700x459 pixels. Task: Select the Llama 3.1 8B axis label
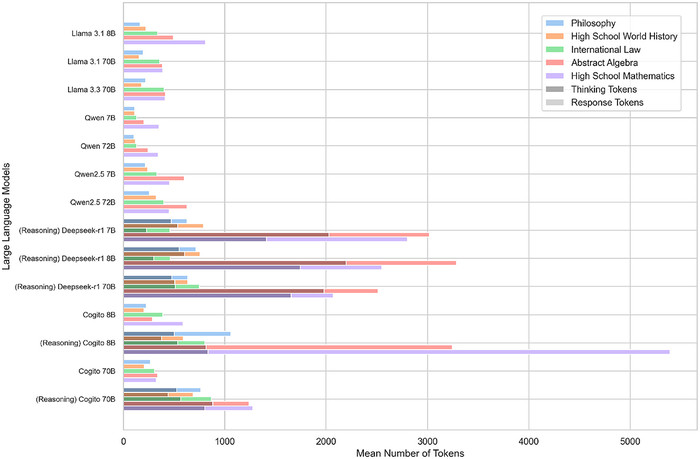88,33
